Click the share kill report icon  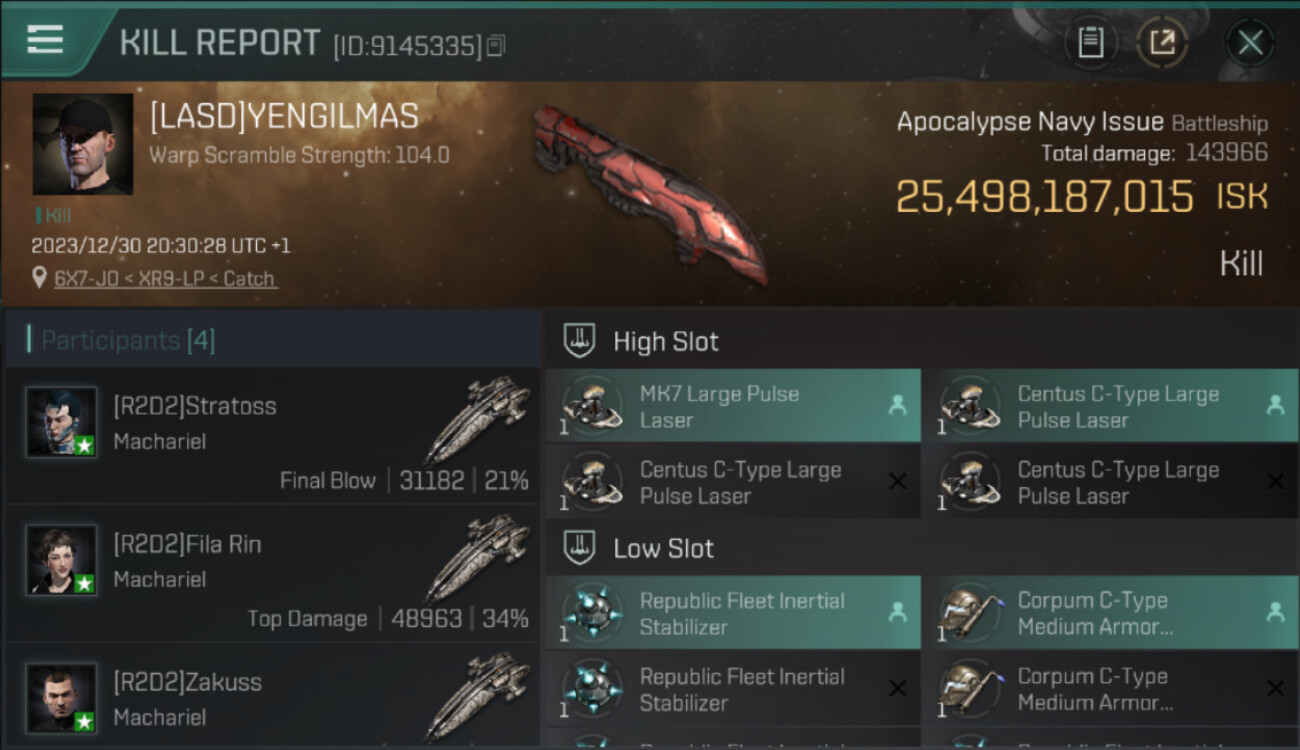1162,42
